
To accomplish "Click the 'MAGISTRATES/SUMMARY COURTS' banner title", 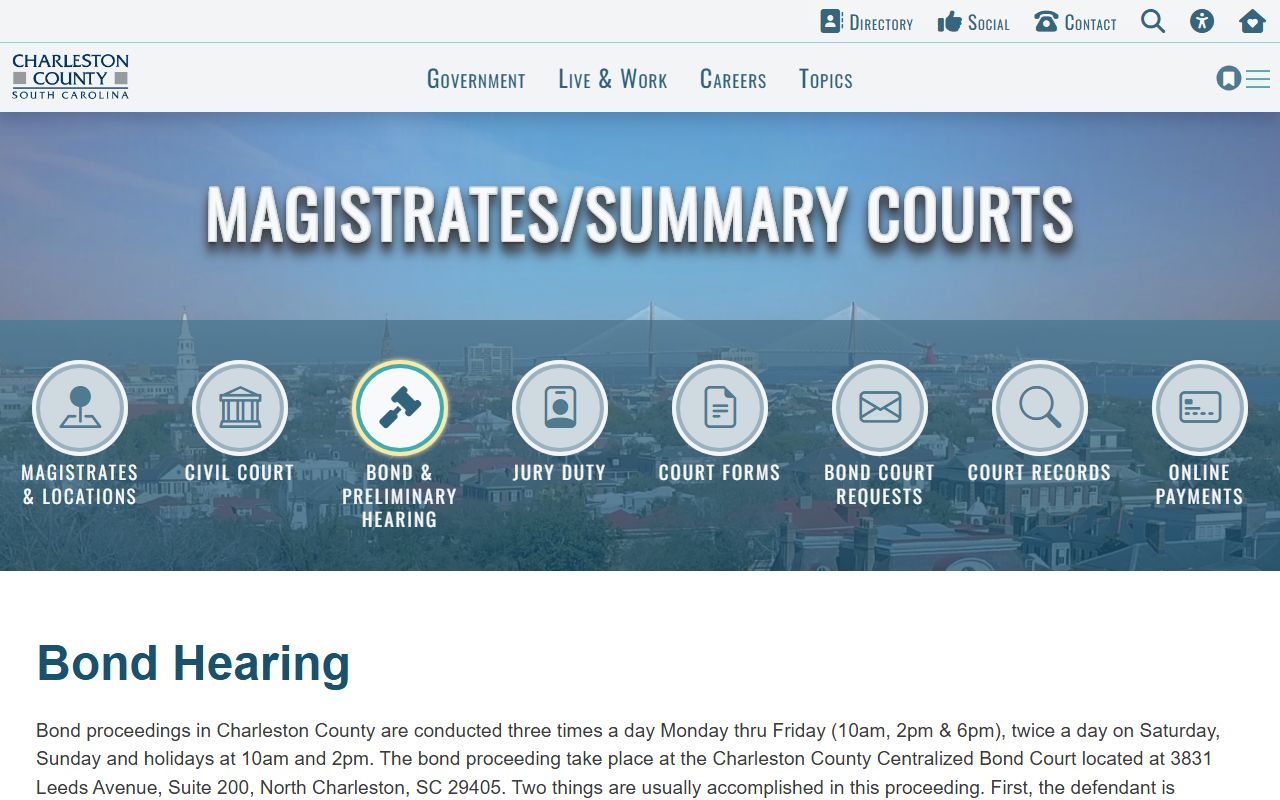I will tap(640, 215).
